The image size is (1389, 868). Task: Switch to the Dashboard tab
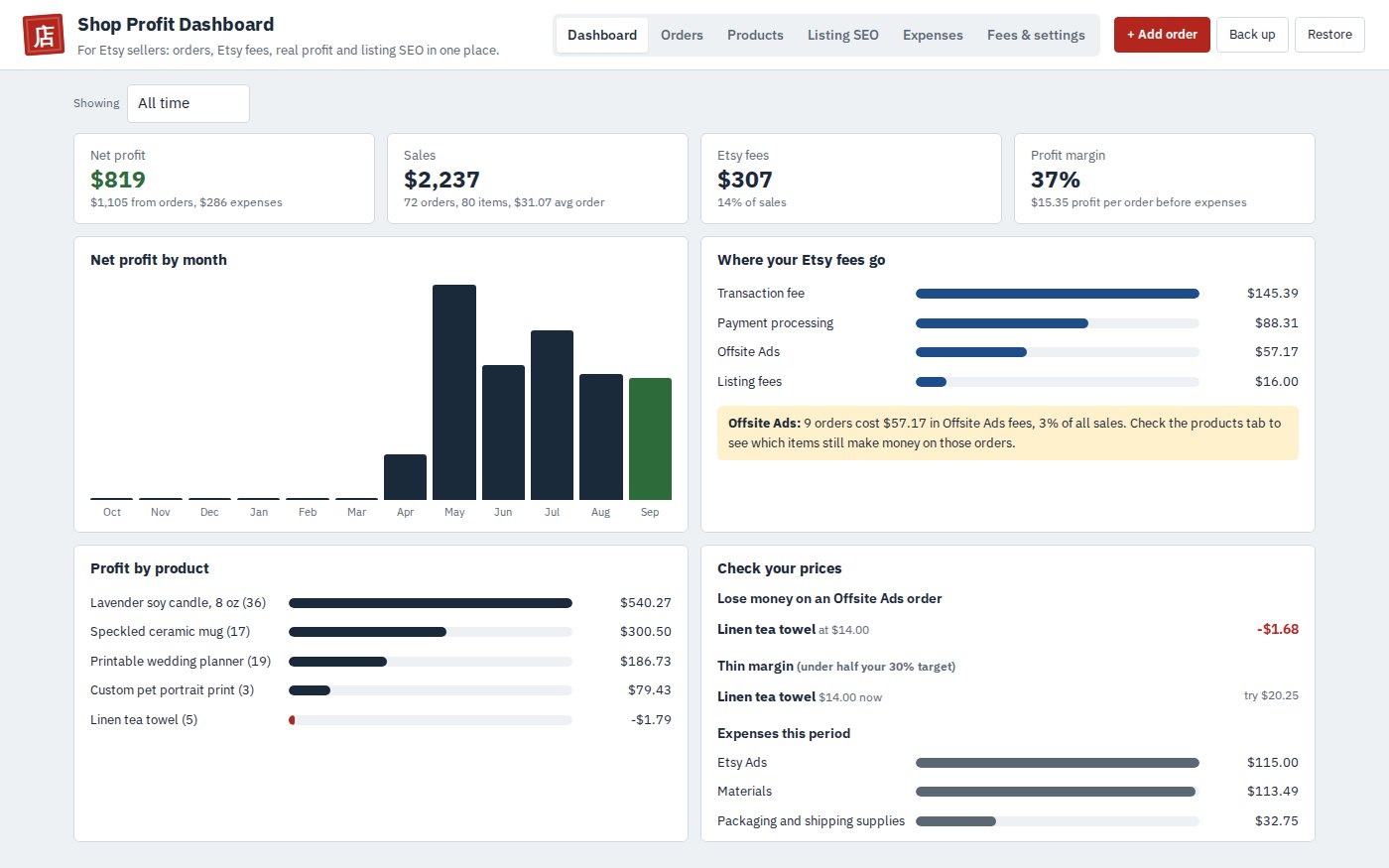click(x=602, y=35)
